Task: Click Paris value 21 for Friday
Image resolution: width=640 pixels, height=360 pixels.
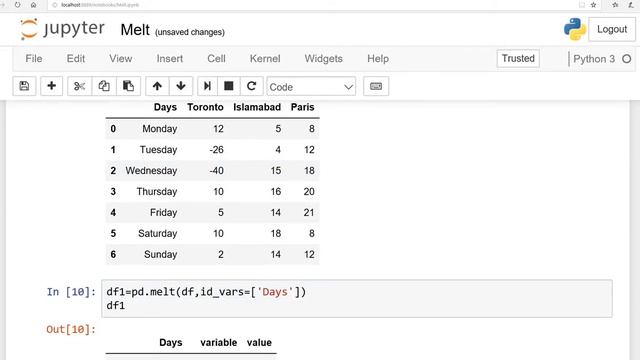Action: pos(309,213)
